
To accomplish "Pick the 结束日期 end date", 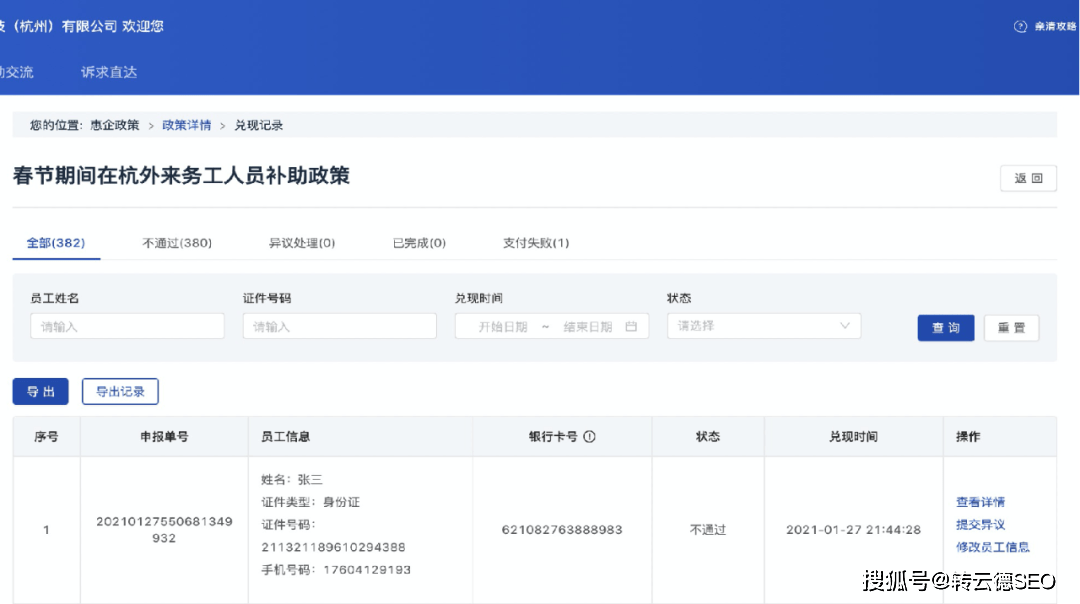I will (x=588, y=326).
